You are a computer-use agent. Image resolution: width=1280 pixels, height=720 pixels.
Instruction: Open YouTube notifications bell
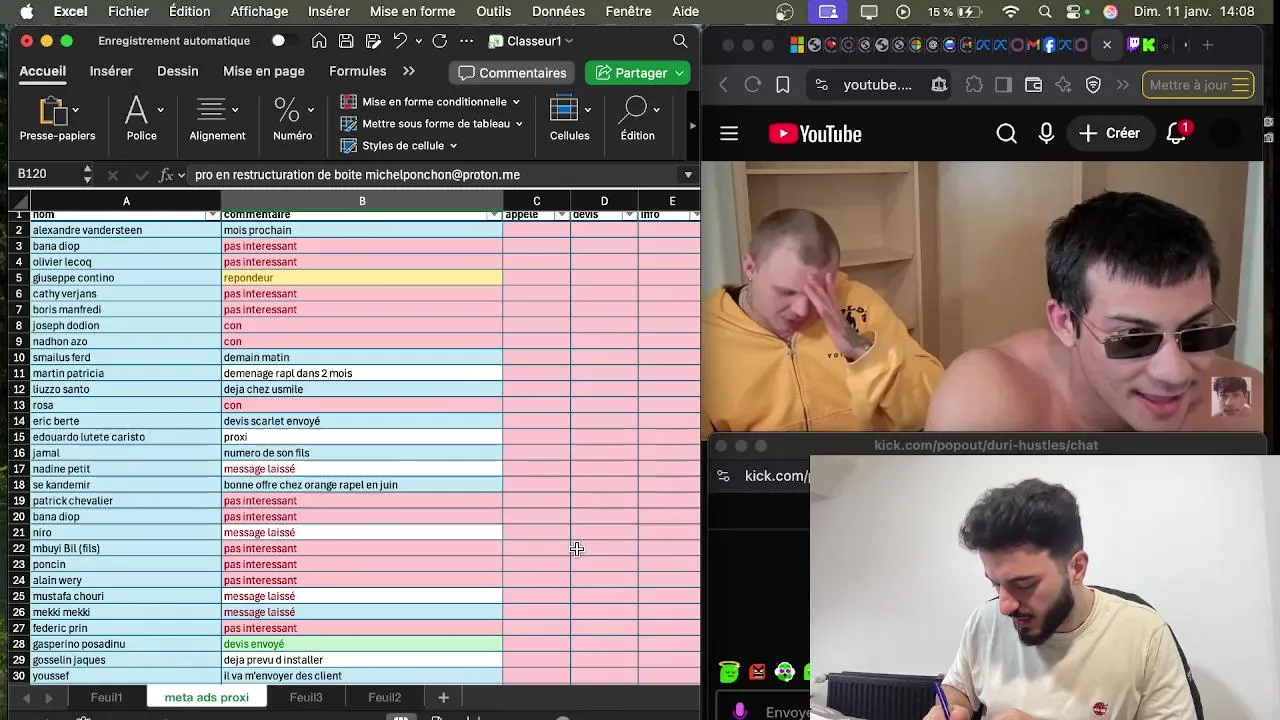(1176, 133)
